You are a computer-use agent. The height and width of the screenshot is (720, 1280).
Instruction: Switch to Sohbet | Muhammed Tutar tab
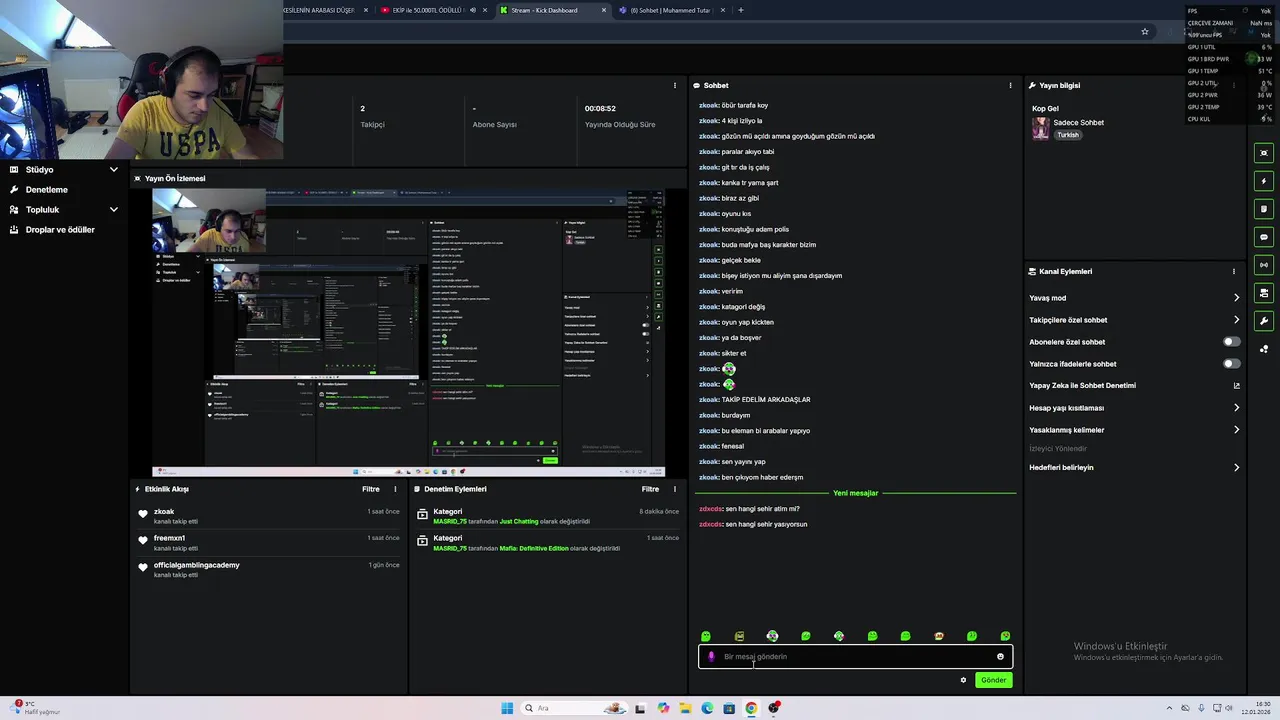[670, 10]
